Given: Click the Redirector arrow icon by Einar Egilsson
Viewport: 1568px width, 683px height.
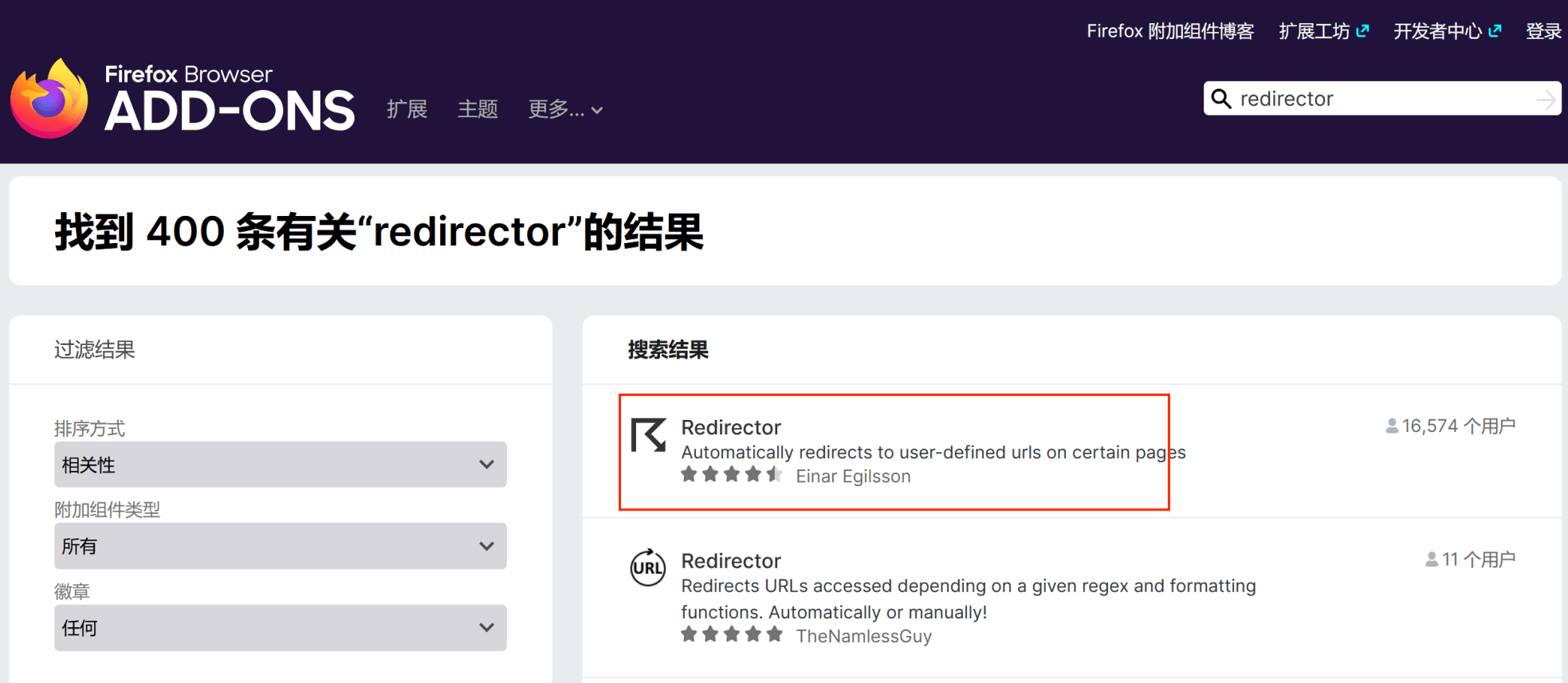Looking at the screenshot, I should click(x=648, y=435).
